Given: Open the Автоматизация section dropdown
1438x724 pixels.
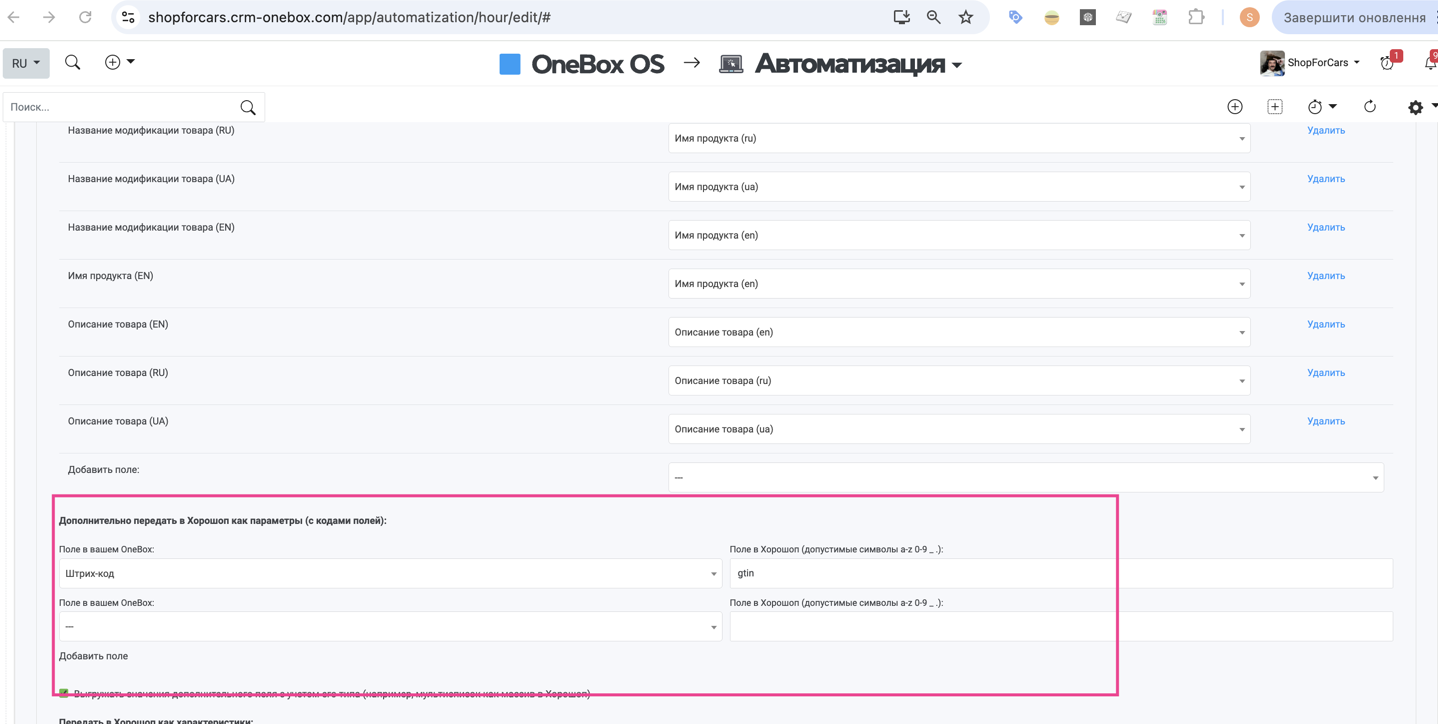Looking at the screenshot, I should [858, 64].
